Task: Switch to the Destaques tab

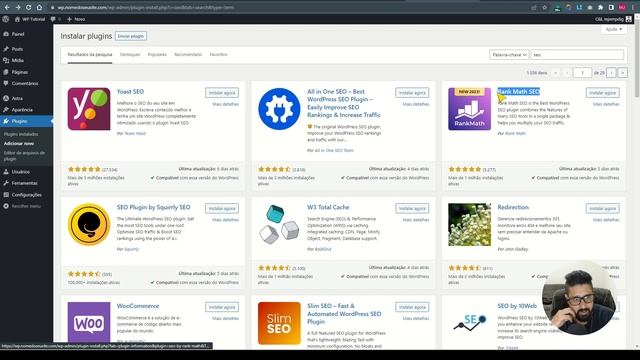Action: pyautogui.click(x=130, y=55)
